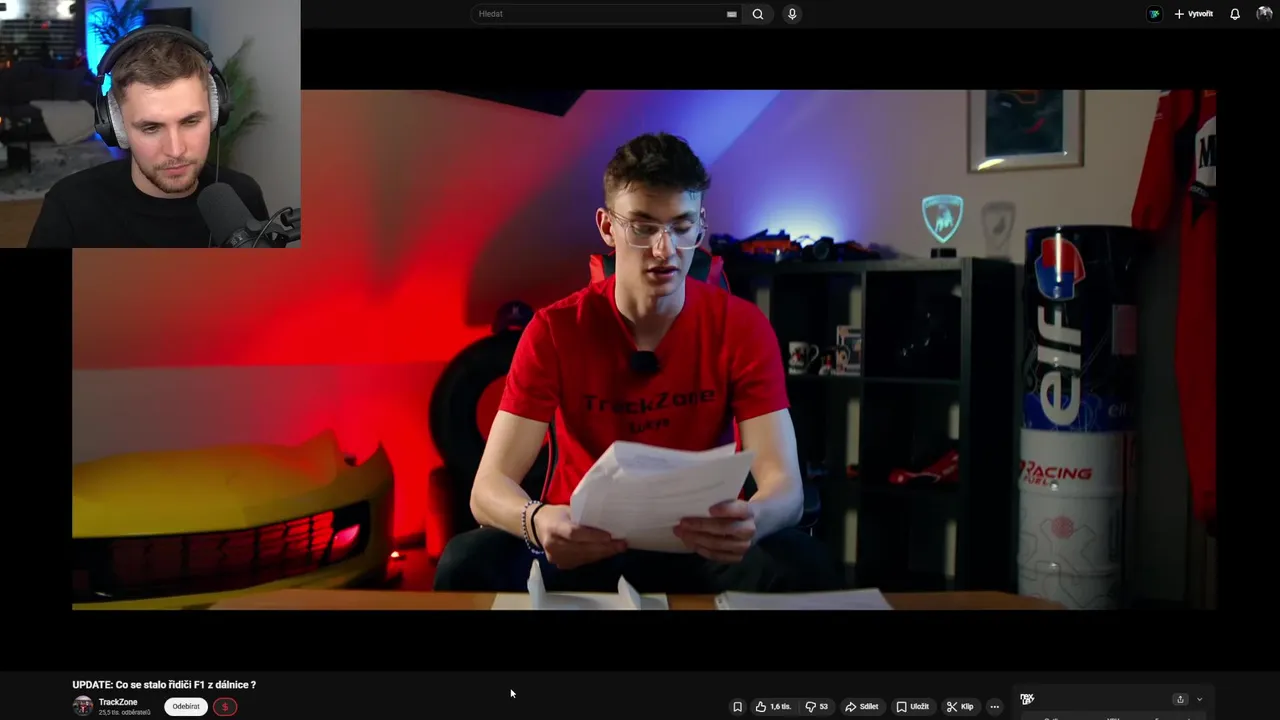
Task: Open the green extension icon beside Vytvořit
Action: 1155,14
